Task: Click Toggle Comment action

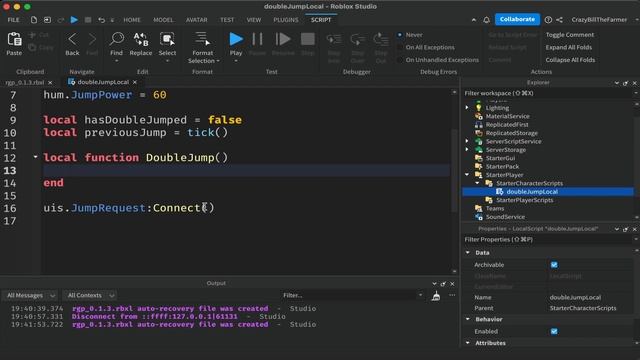Action: (x=570, y=35)
